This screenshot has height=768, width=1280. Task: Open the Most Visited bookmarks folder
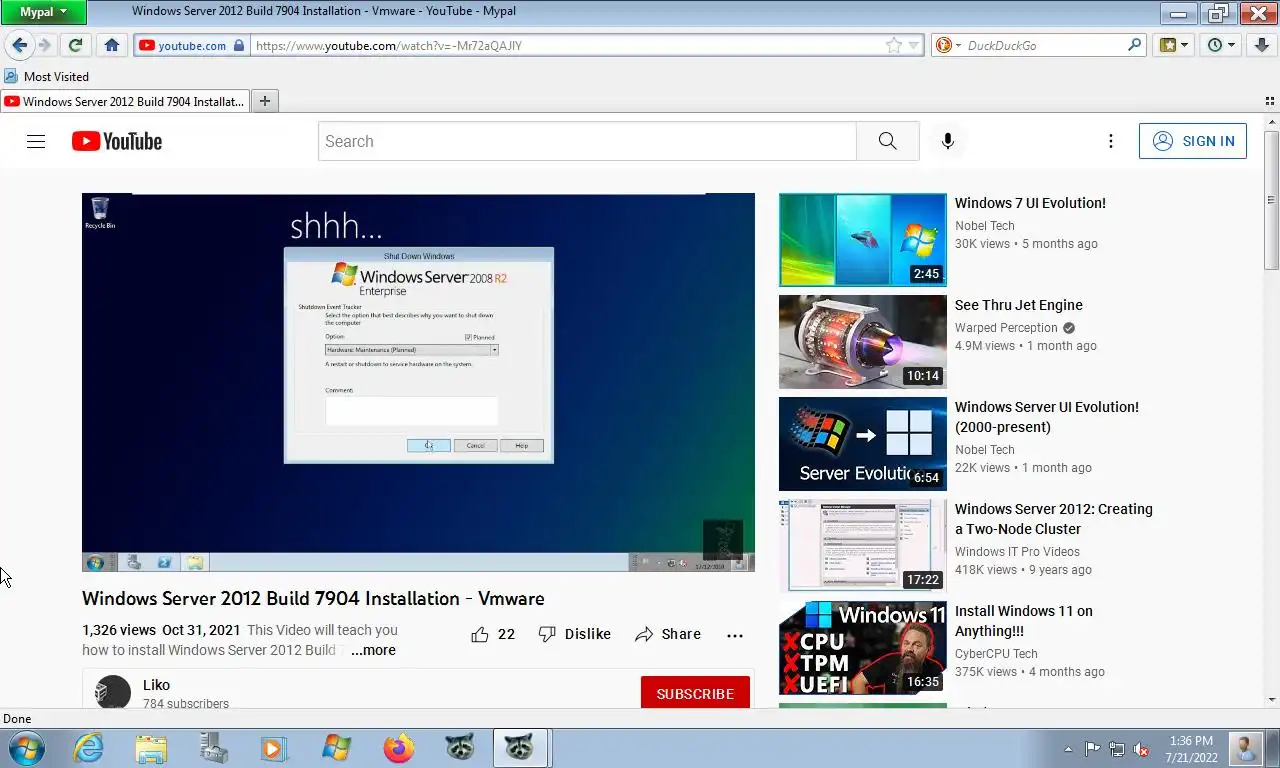(46, 76)
